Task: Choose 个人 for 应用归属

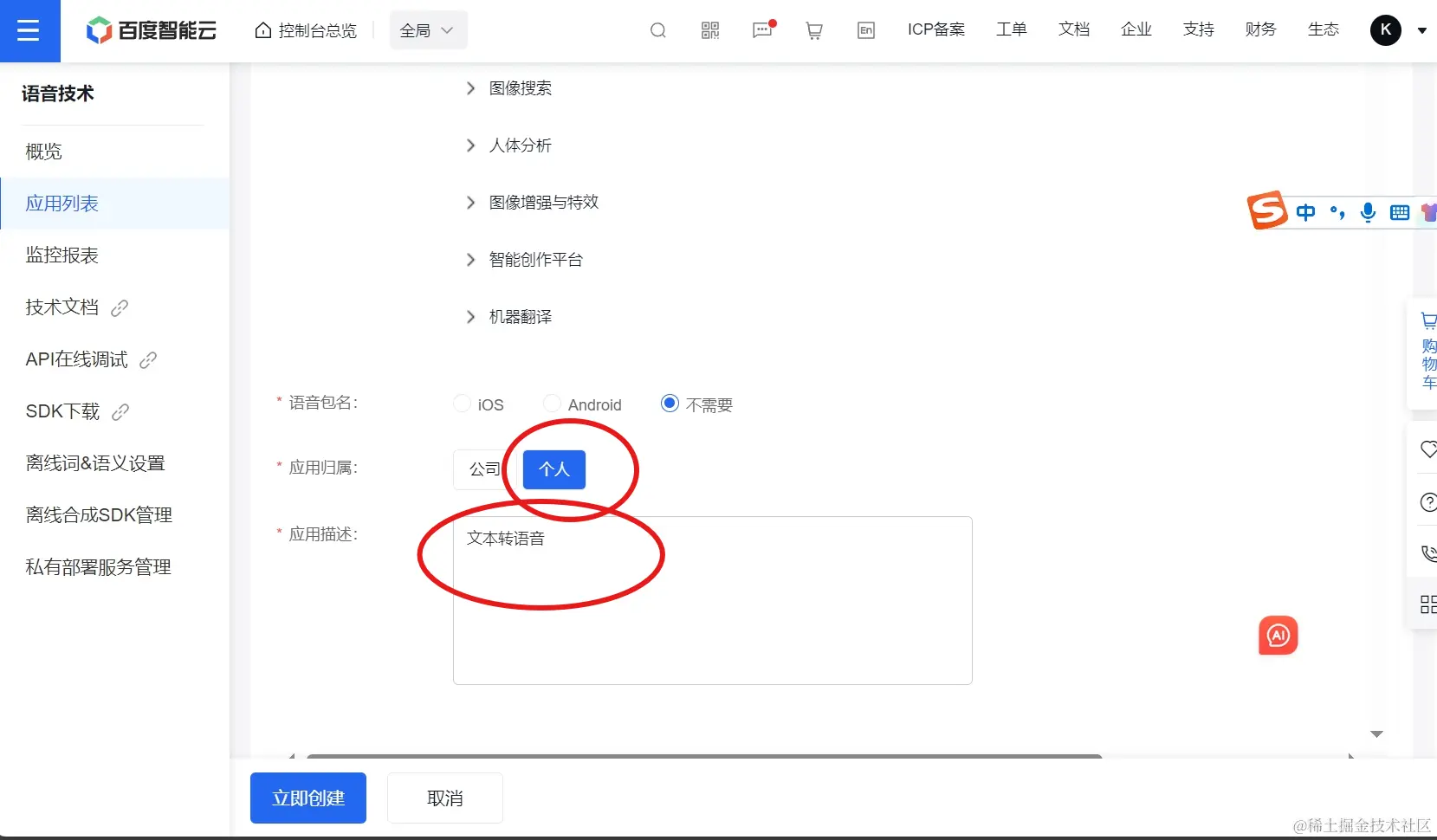Action: 554,469
